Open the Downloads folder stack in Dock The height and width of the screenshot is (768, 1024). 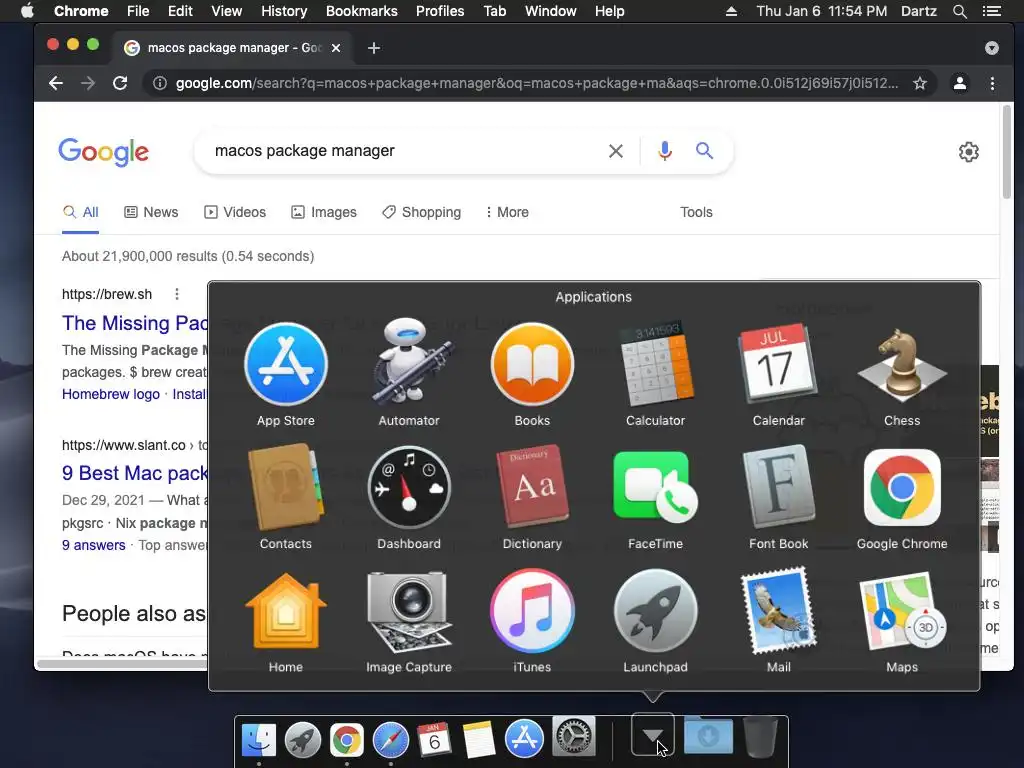708,735
